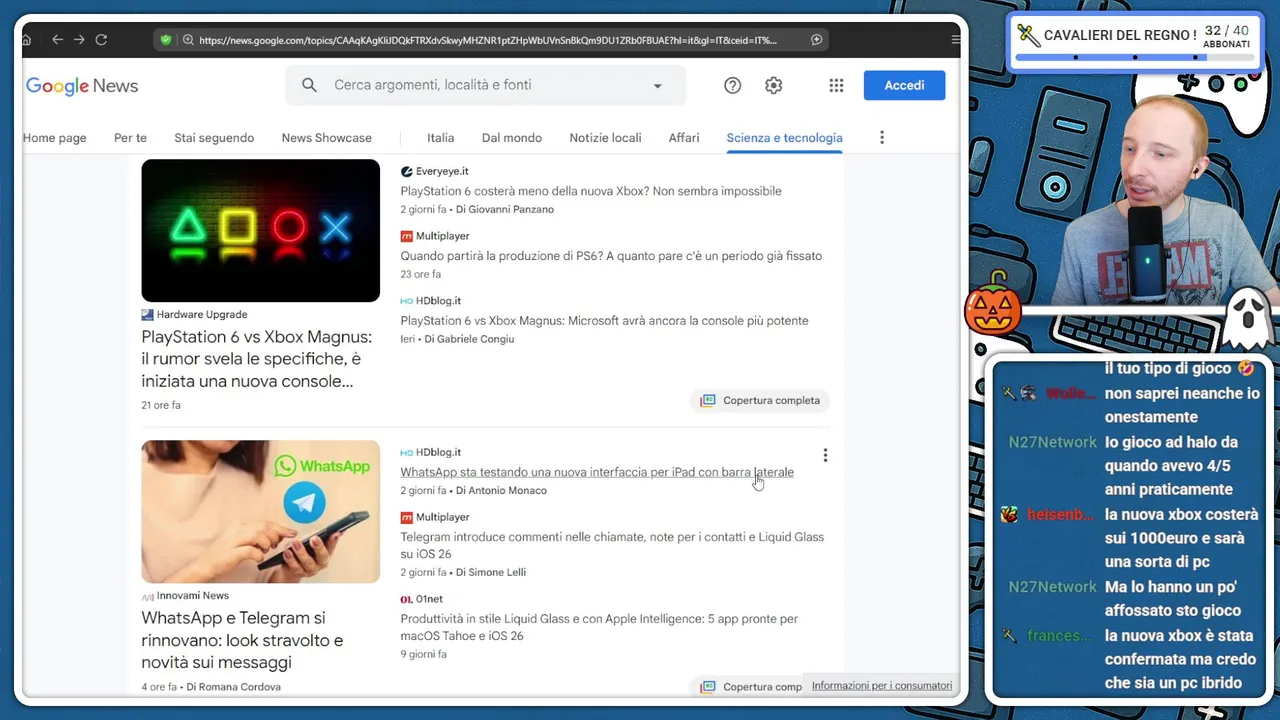Click the magnifier search icon in Google News
Image resolution: width=1280 pixels, height=720 pixels.
click(x=309, y=85)
